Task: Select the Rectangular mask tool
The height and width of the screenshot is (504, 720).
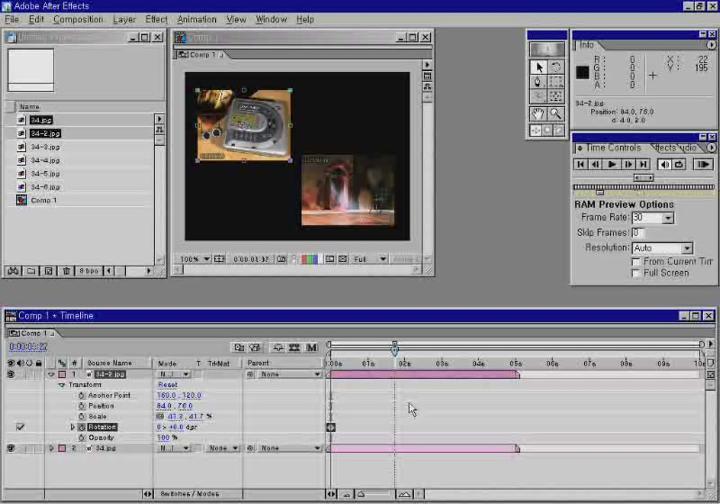Action: (x=556, y=82)
